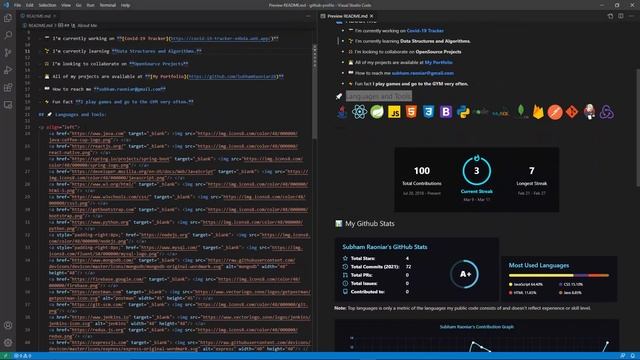Open notifications bell in the status bar
The width and height of the screenshot is (640, 360).
pos(633,356)
